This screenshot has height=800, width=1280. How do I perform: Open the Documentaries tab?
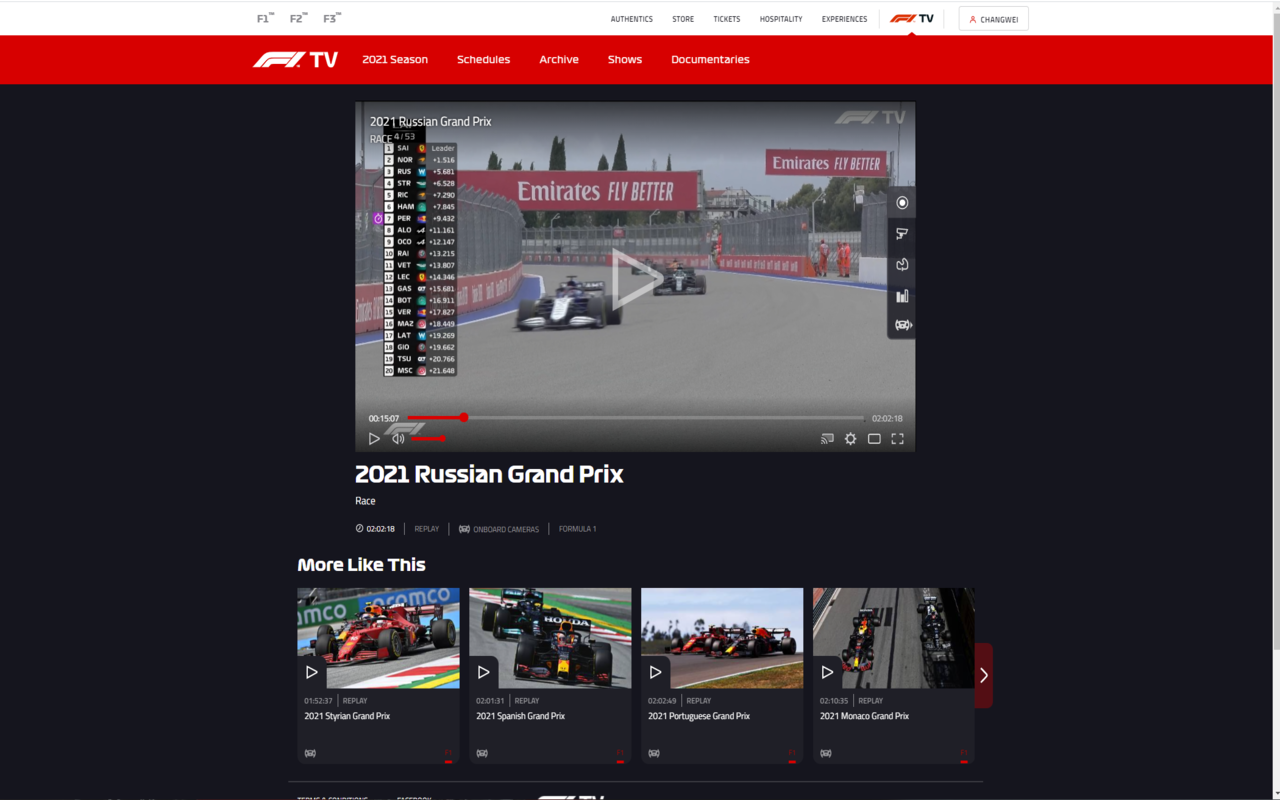click(x=710, y=60)
